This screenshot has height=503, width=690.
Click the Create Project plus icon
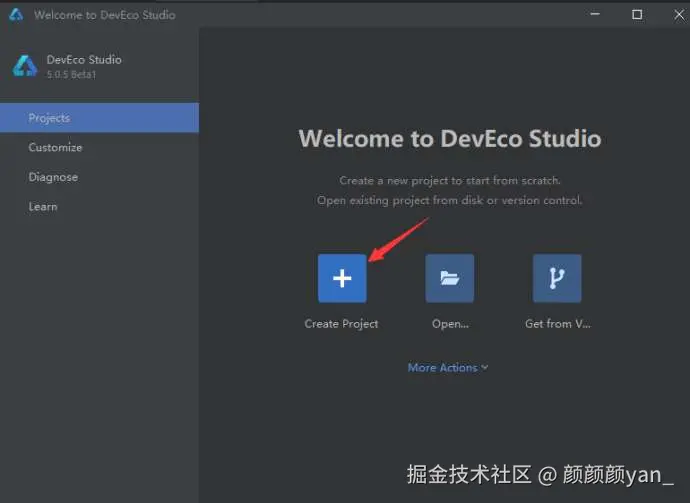tap(342, 278)
